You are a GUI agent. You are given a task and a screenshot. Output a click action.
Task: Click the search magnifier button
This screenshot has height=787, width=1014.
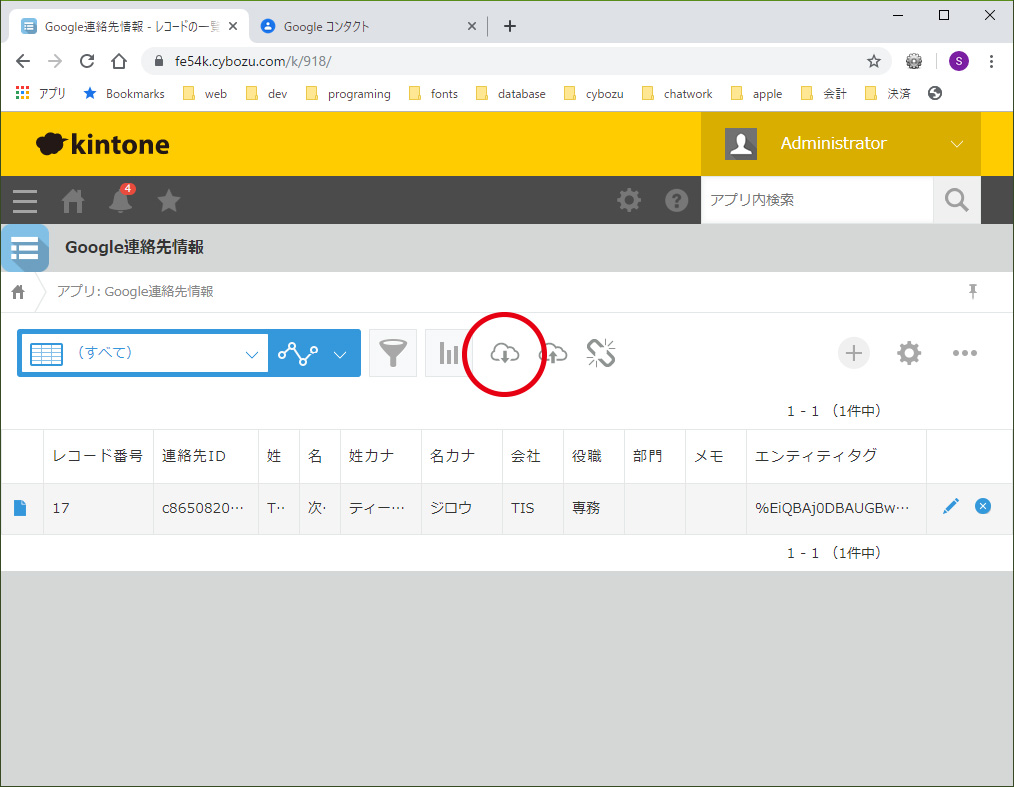[x=956, y=200]
